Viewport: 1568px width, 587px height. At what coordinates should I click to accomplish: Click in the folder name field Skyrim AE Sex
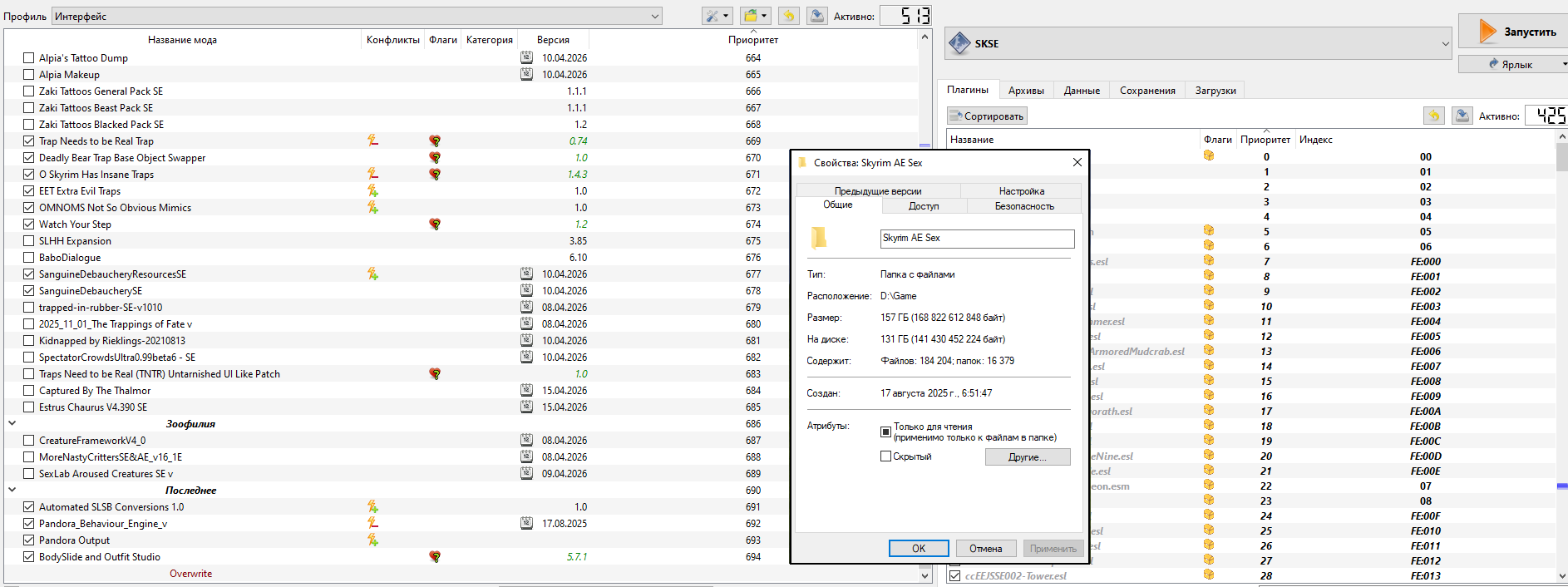coord(977,239)
